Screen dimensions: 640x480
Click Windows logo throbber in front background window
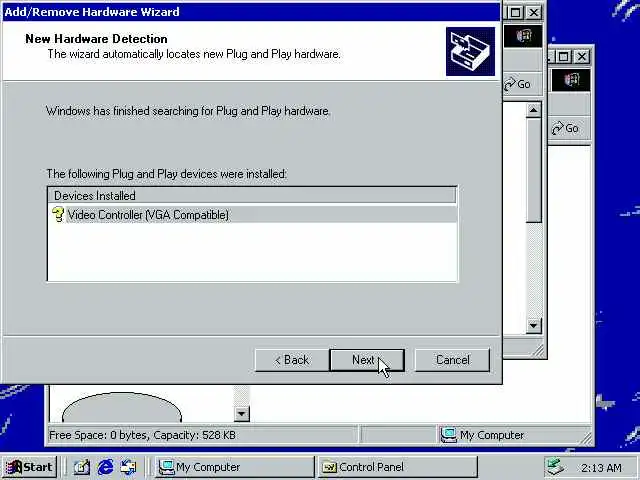point(524,36)
